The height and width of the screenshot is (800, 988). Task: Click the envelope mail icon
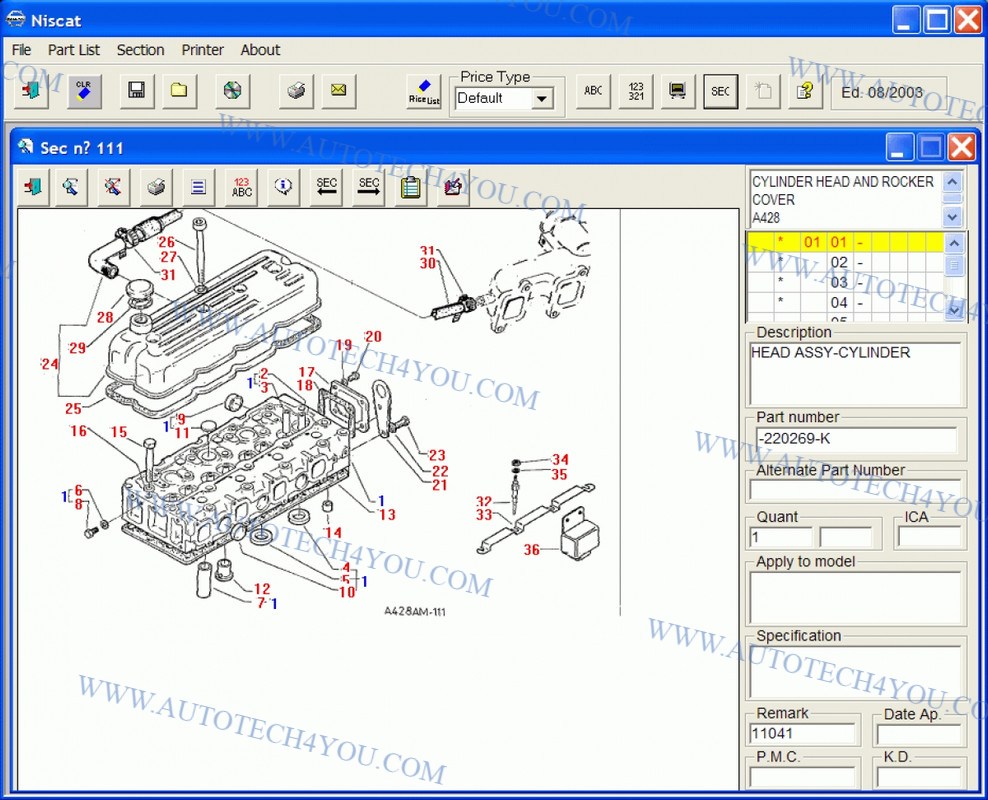339,91
